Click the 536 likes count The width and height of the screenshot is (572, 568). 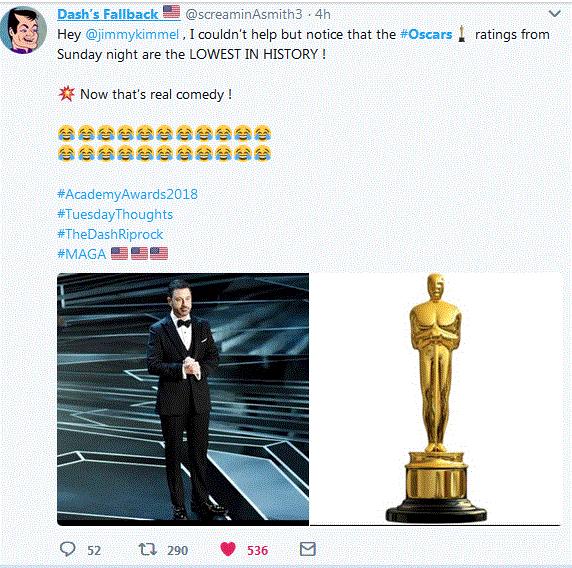click(258, 550)
